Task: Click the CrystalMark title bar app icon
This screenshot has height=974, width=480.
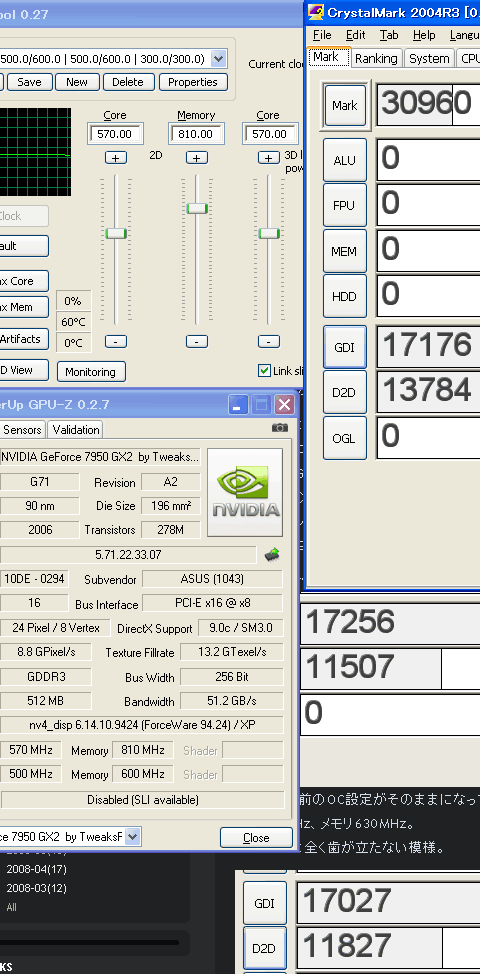Action: (x=317, y=12)
